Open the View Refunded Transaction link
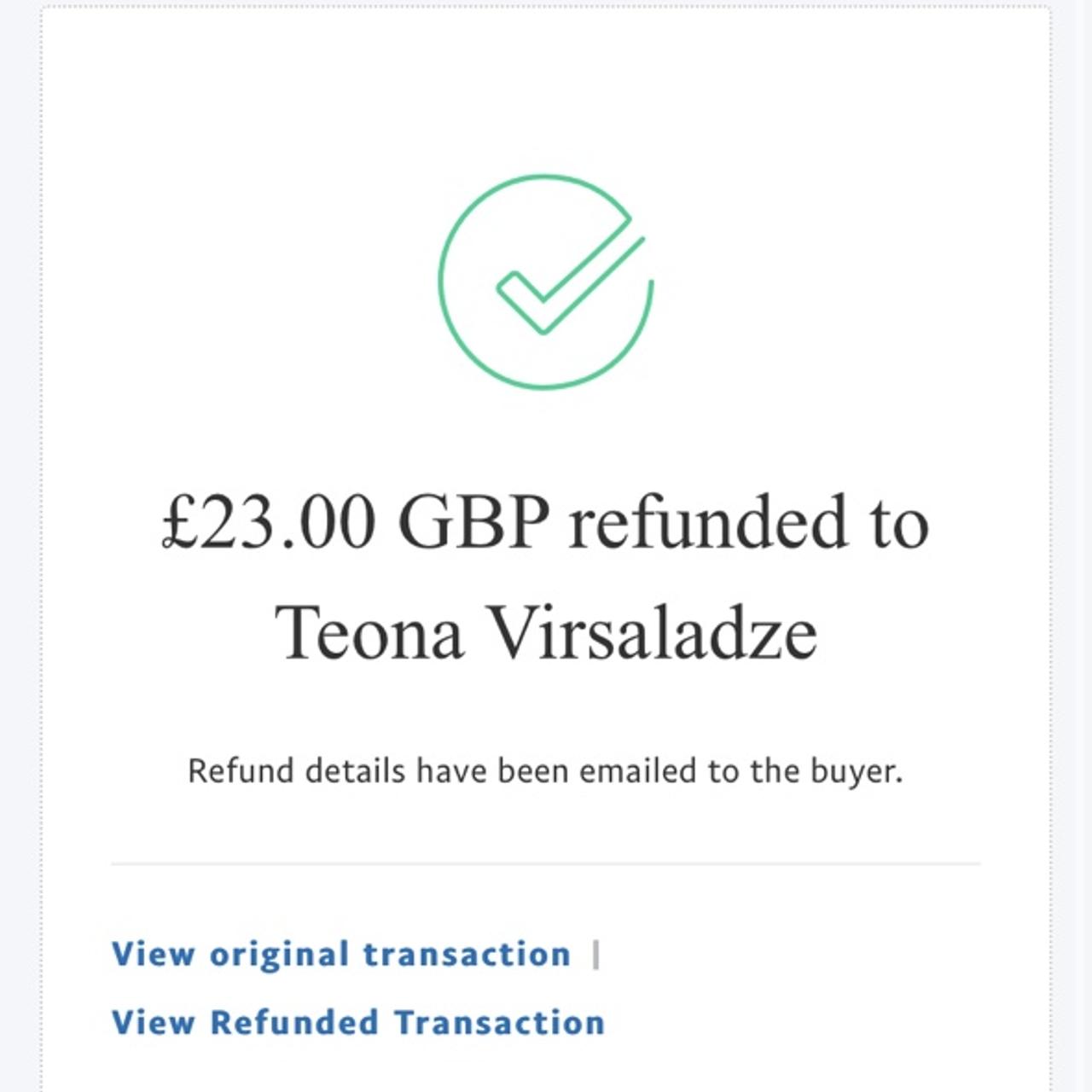This screenshot has width=1092, height=1092. (x=357, y=1022)
